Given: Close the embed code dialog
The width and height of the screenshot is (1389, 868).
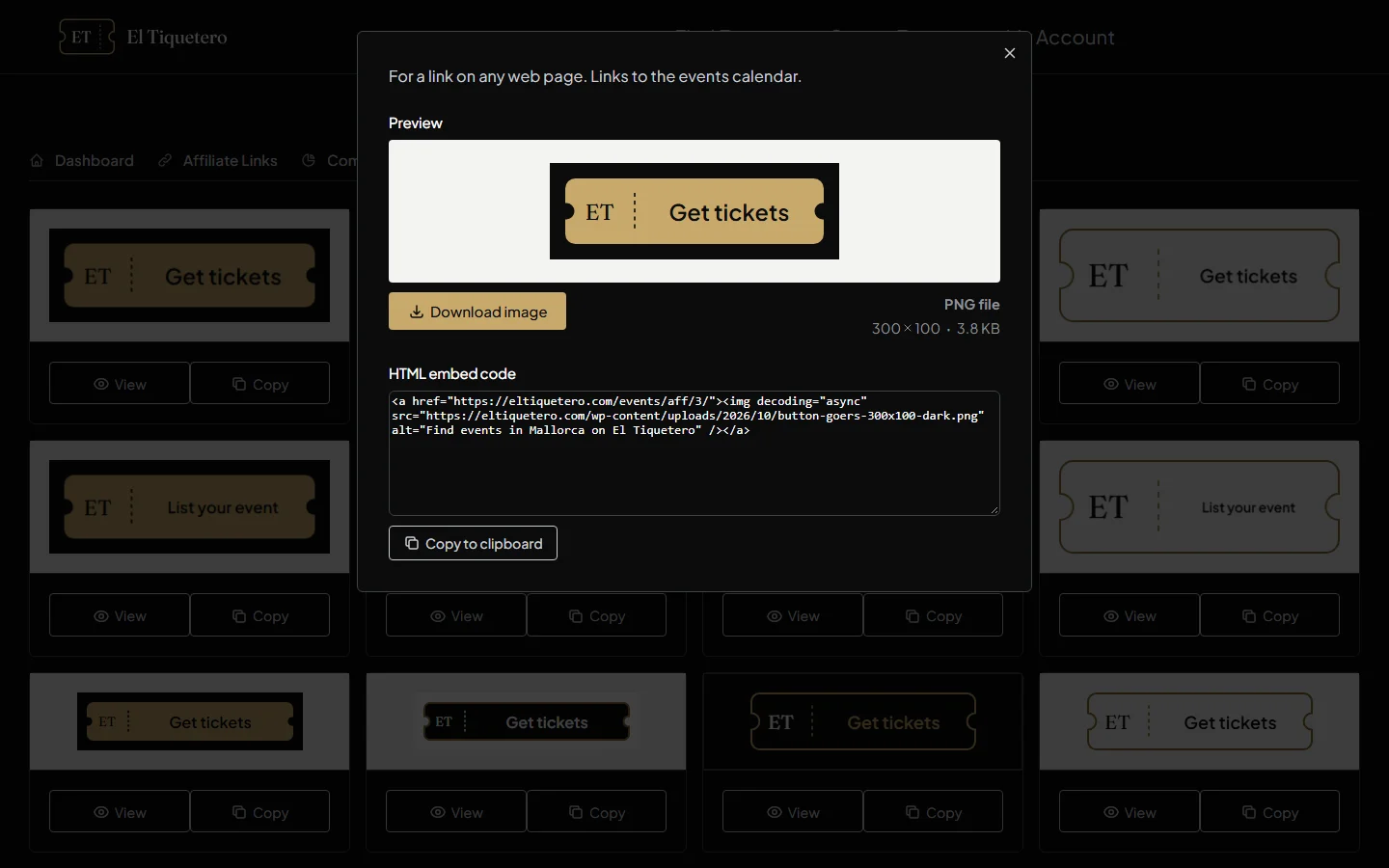Looking at the screenshot, I should click(x=1009, y=53).
